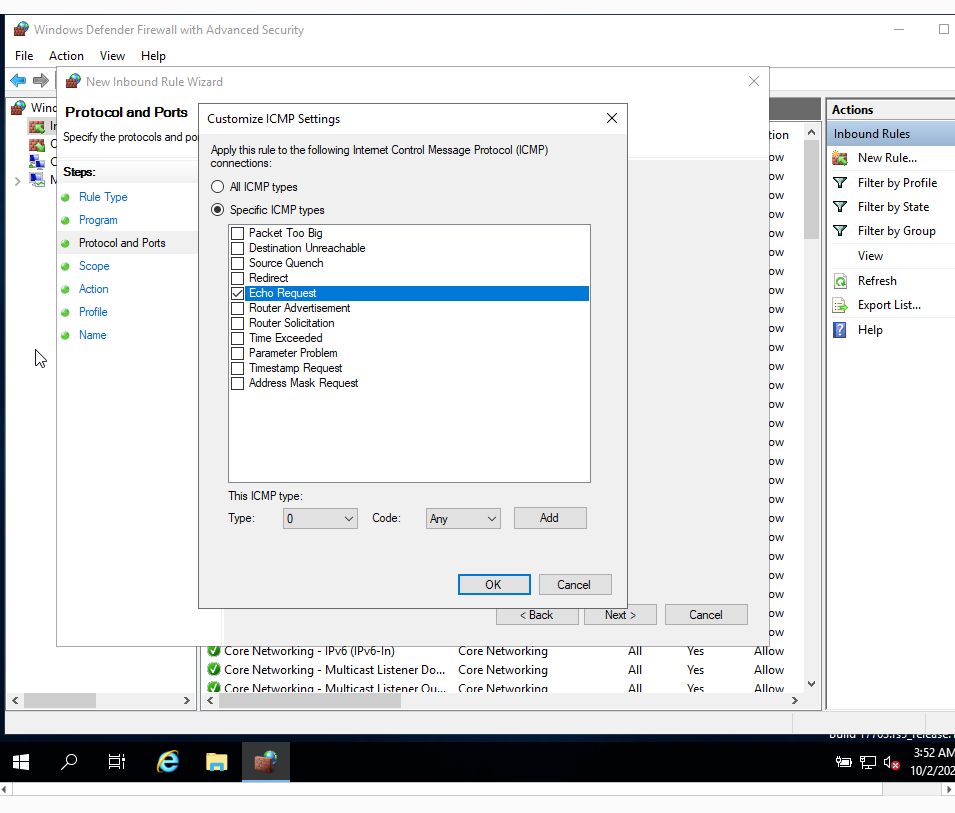
Task: Click the Add button for ICMP type
Action: click(x=550, y=518)
